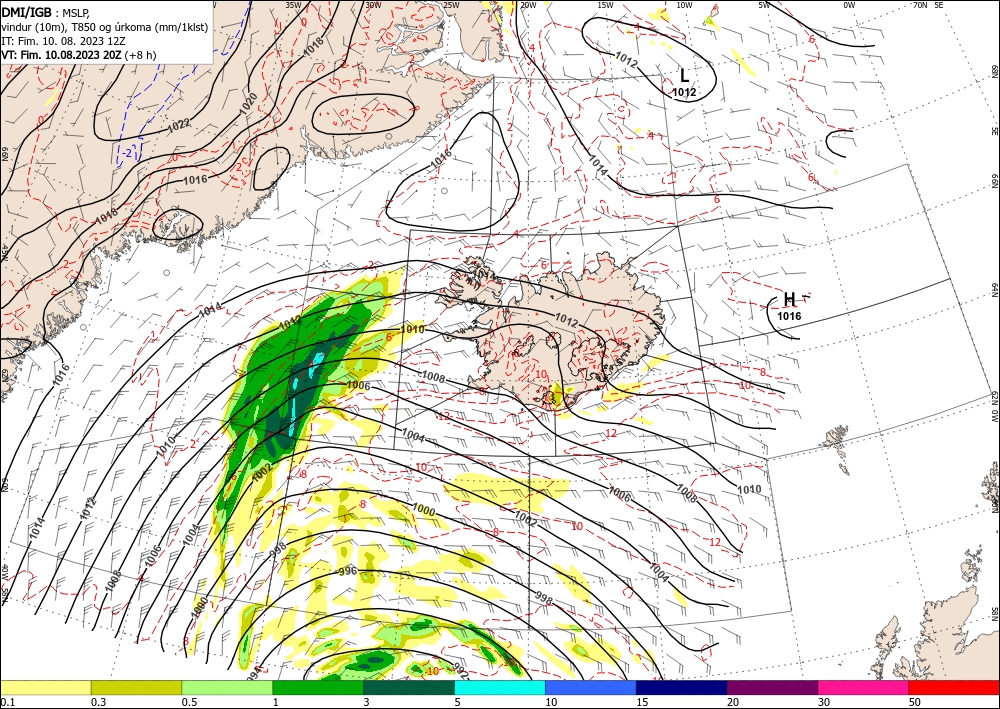
Task: Click the olive 0.3 precipitation legend swatch
Action: pos(136,687)
